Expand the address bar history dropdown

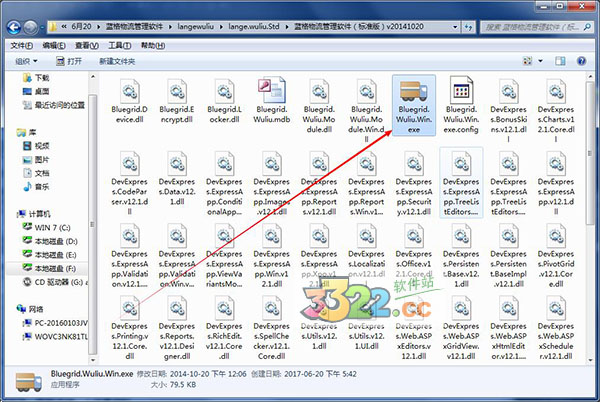point(455,27)
